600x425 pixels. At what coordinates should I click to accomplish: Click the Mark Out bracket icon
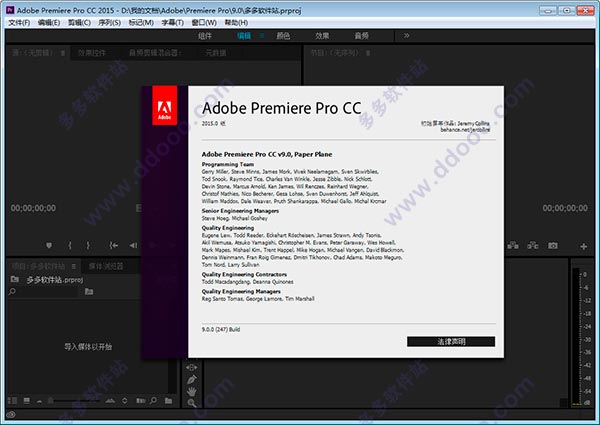88,245
